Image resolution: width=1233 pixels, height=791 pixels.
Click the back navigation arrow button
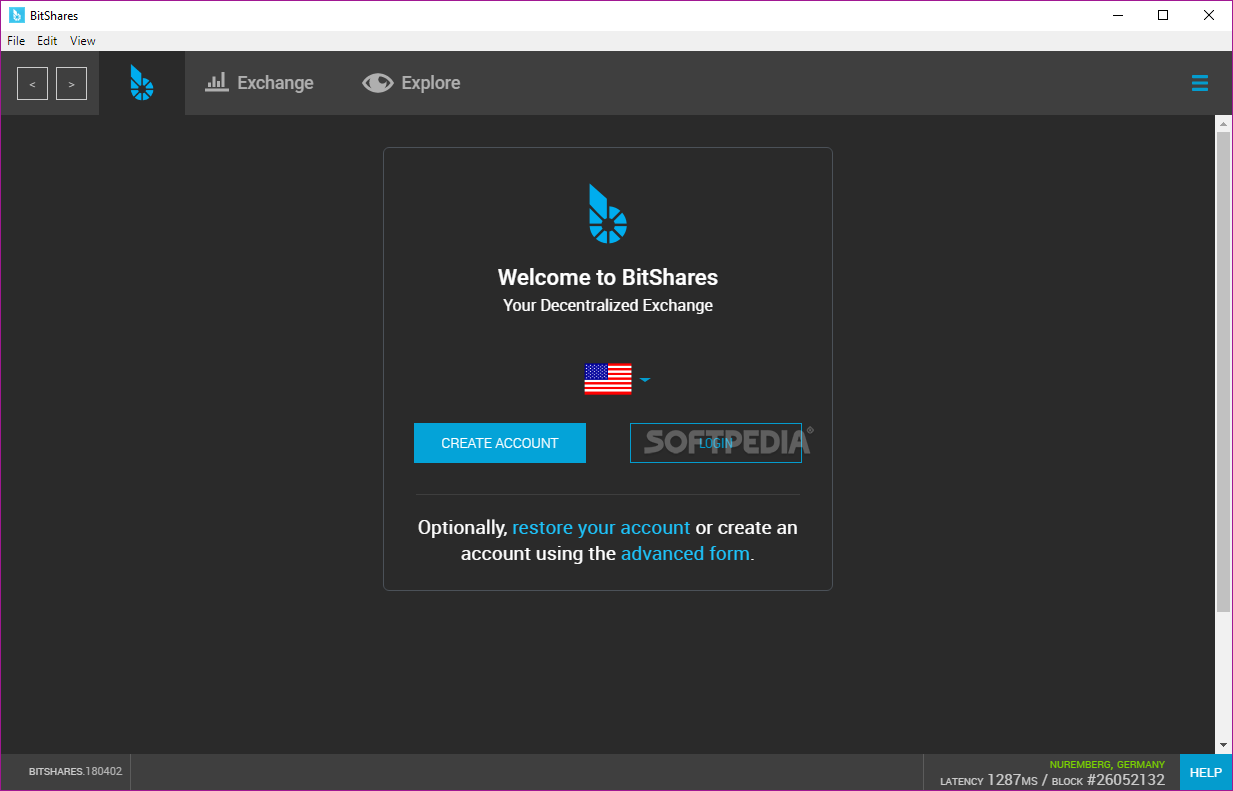click(32, 84)
